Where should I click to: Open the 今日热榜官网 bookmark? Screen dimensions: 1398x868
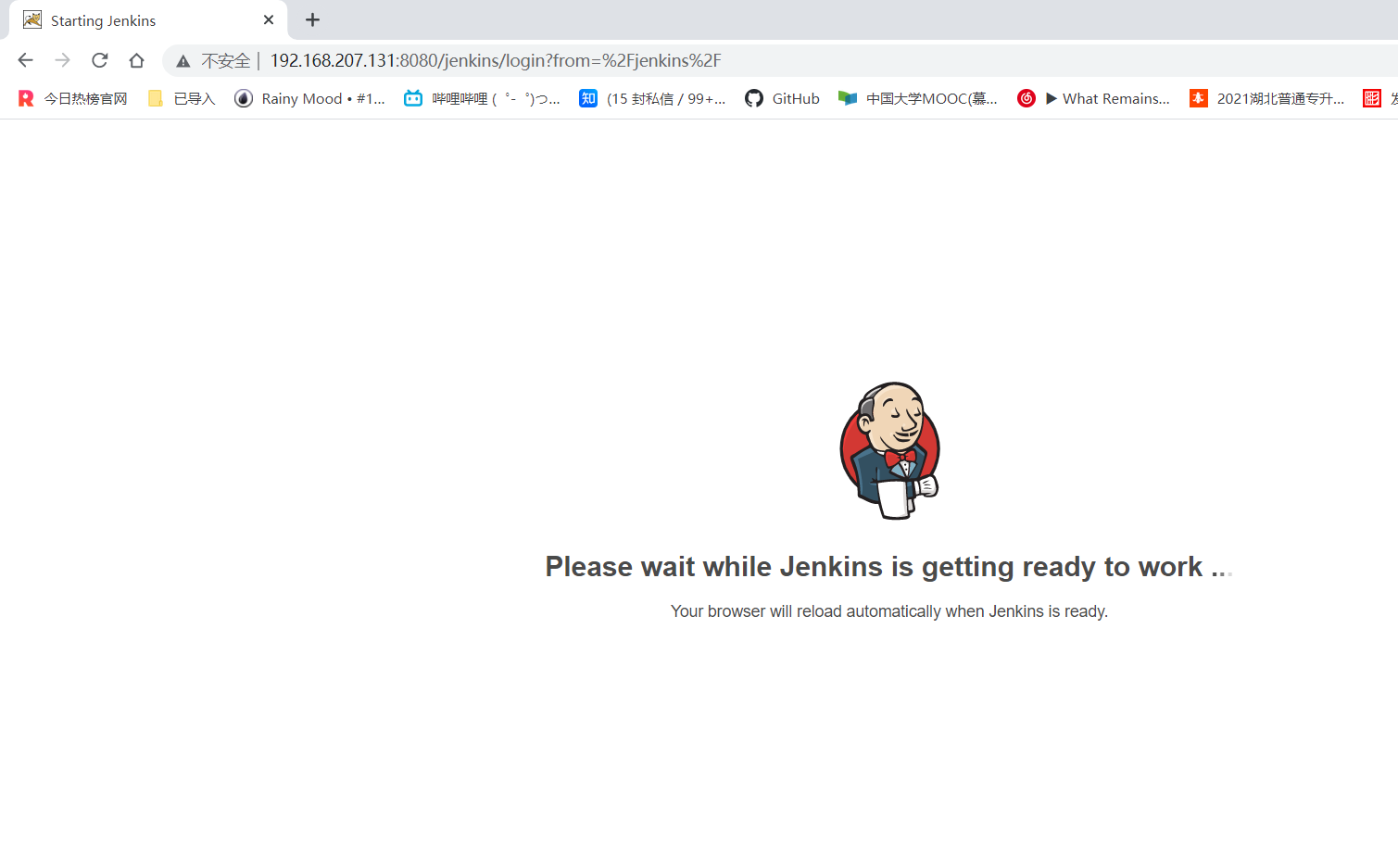tap(73, 98)
